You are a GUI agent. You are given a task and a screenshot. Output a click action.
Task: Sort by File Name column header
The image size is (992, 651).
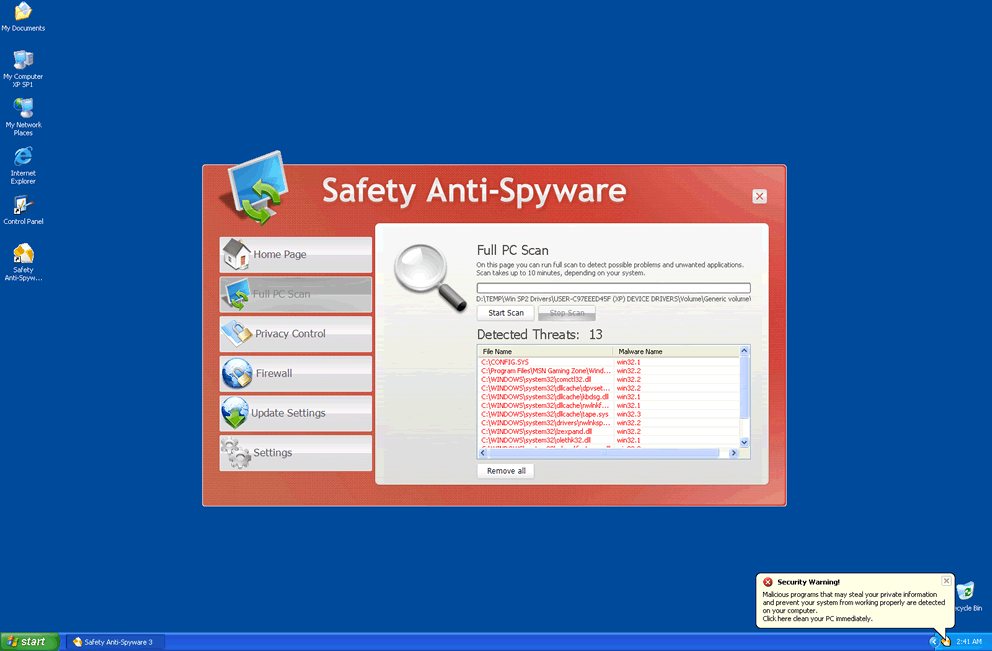coord(545,352)
